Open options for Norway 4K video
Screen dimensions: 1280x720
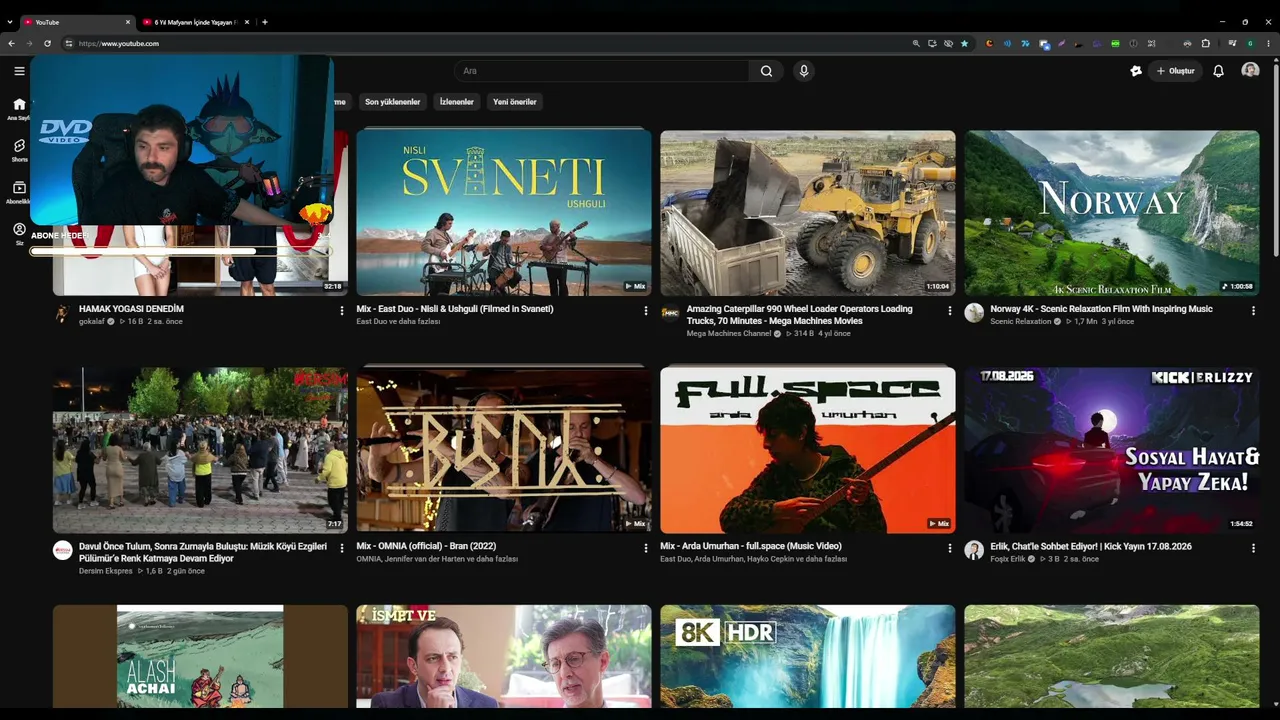[1253, 311]
